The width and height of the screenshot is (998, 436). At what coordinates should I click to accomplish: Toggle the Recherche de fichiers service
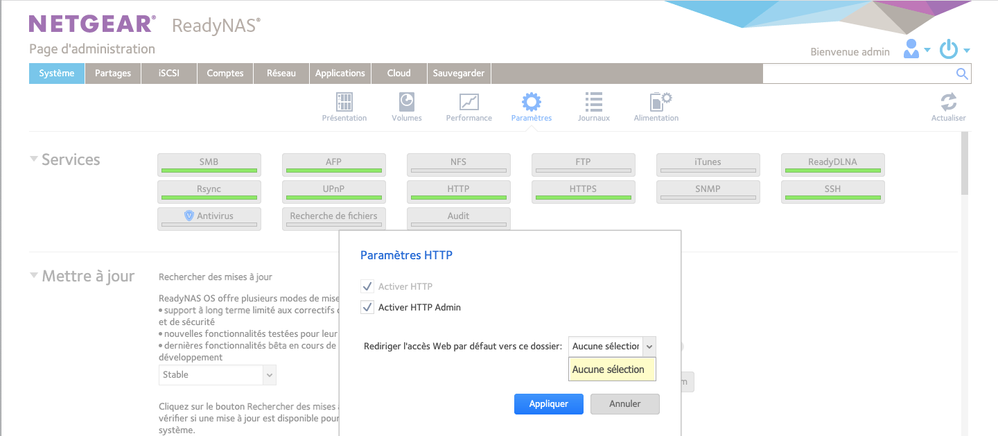click(x=334, y=218)
